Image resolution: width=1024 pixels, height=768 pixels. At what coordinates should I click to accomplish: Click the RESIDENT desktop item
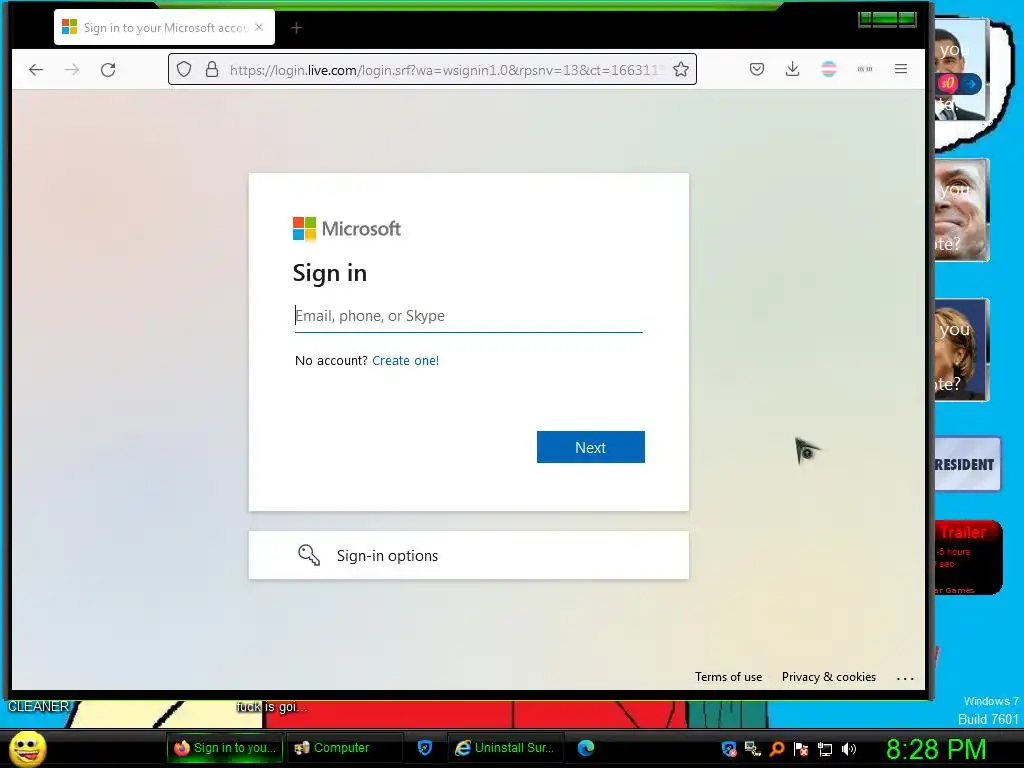[967, 464]
